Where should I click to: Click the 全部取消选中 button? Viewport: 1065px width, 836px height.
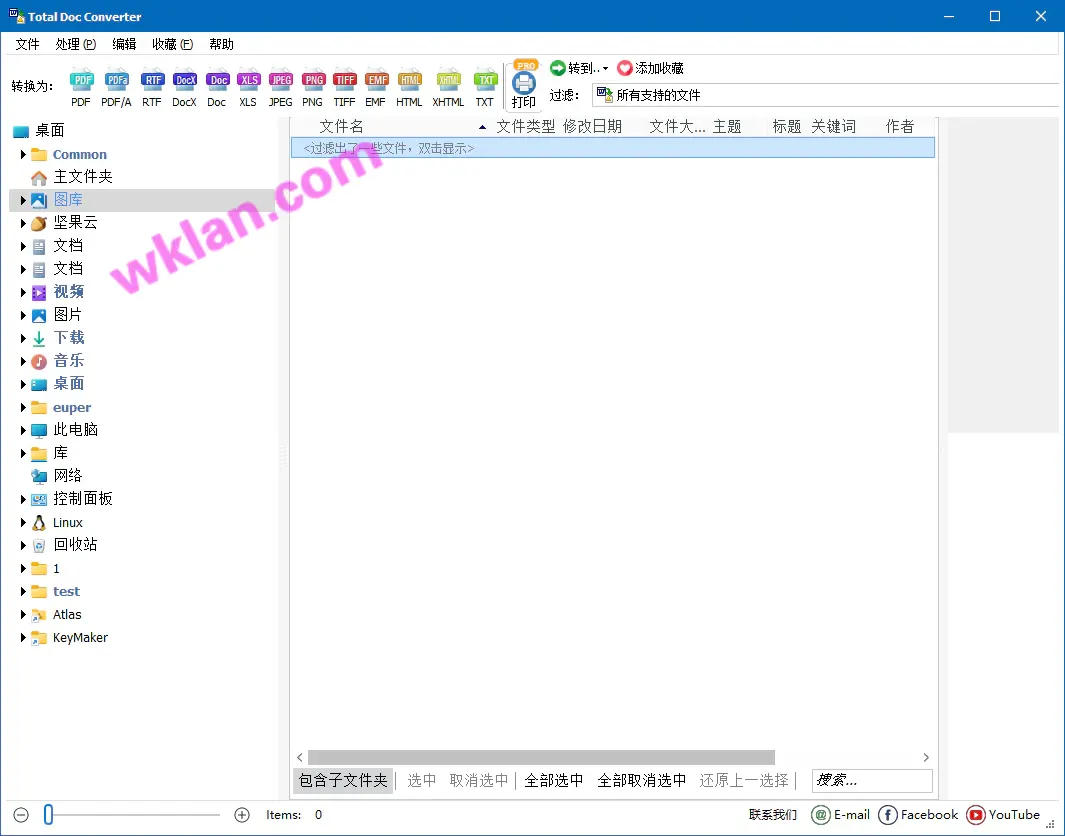641,780
